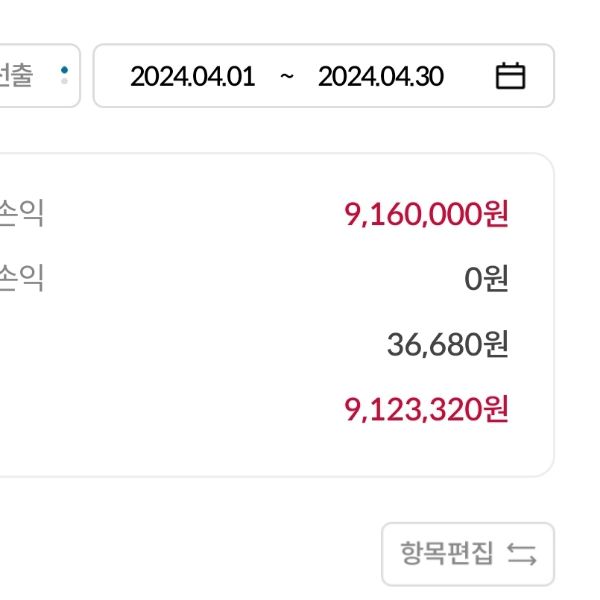The height and width of the screenshot is (600, 600).
Task: Click the red 9,160,000원 amount
Action: (x=426, y=213)
